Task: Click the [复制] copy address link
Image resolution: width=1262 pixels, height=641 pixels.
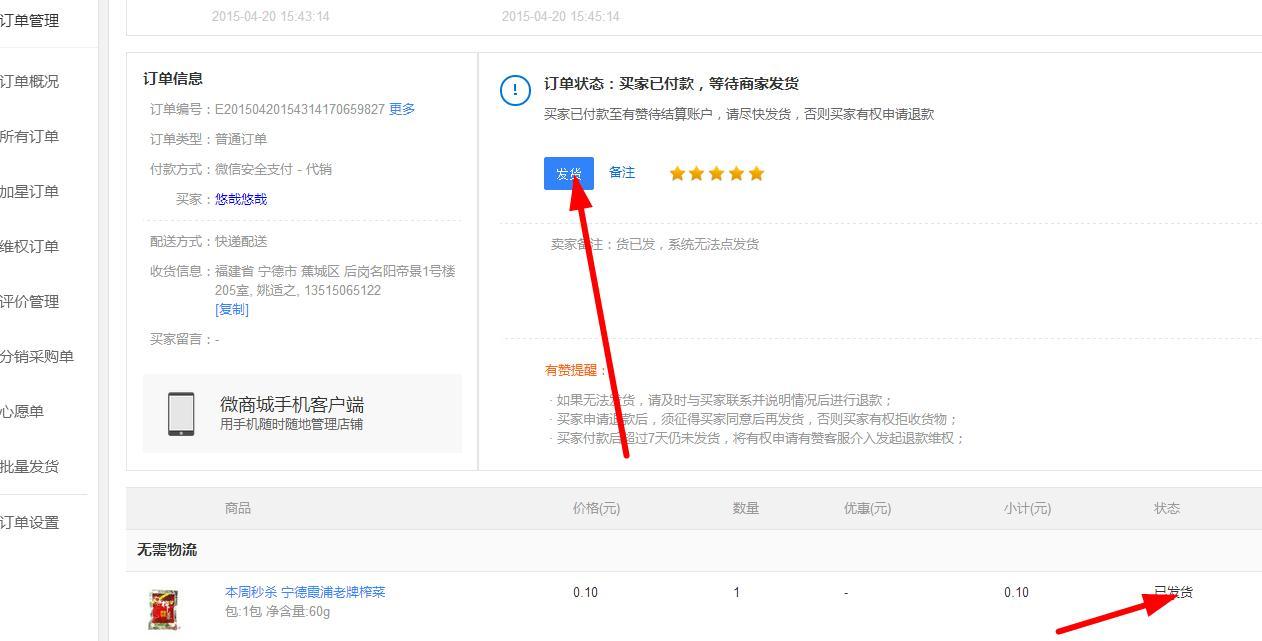Action: click(232, 309)
